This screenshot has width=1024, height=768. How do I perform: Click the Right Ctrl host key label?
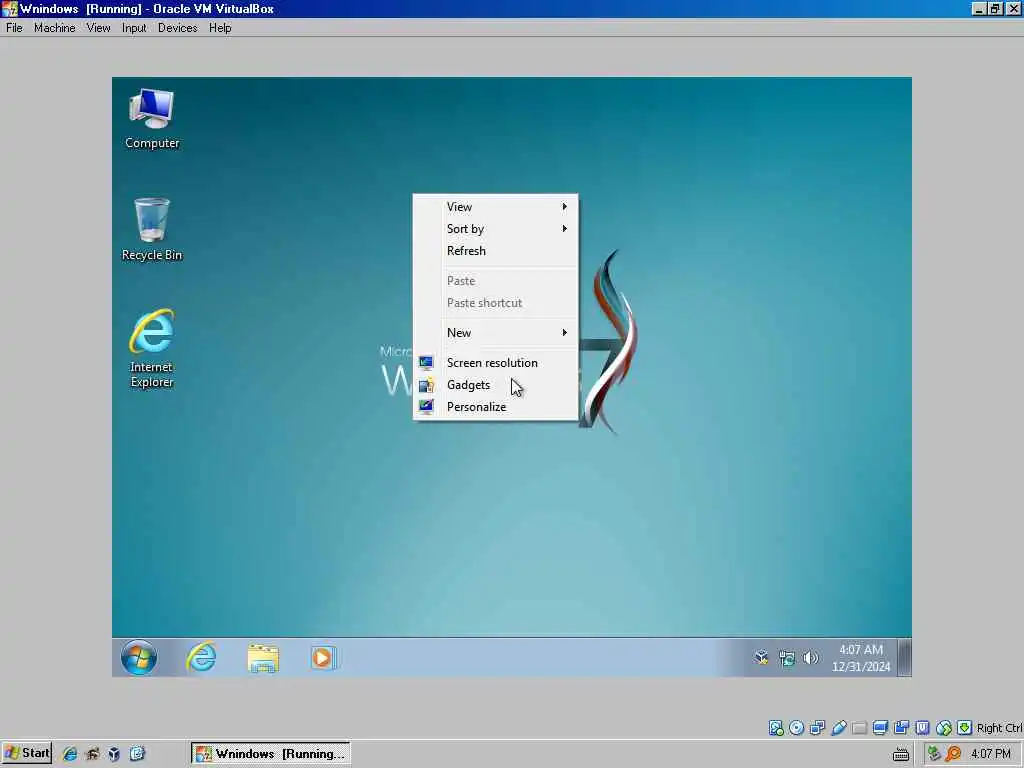pos(999,728)
